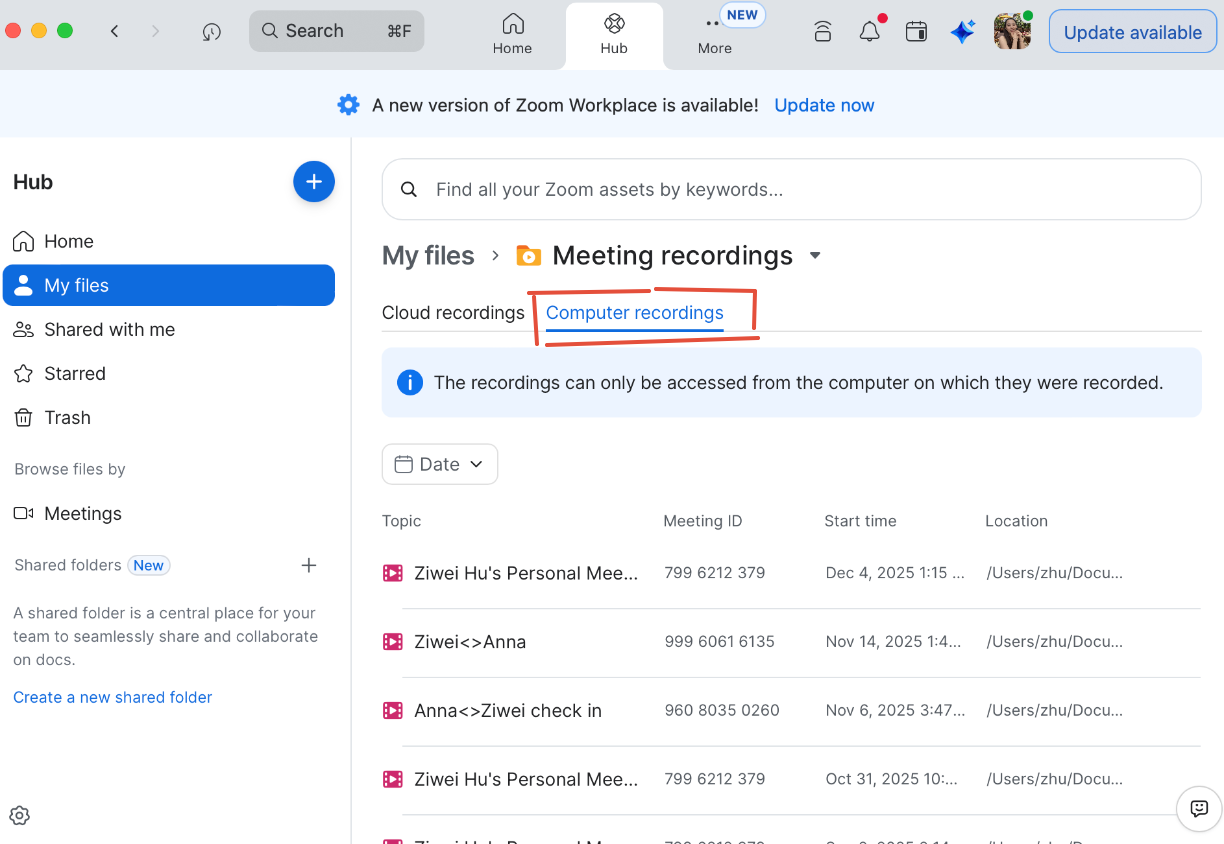Click the Start time column header
The height and width of the screenshot is (844, 1224).
click(860, 521)
